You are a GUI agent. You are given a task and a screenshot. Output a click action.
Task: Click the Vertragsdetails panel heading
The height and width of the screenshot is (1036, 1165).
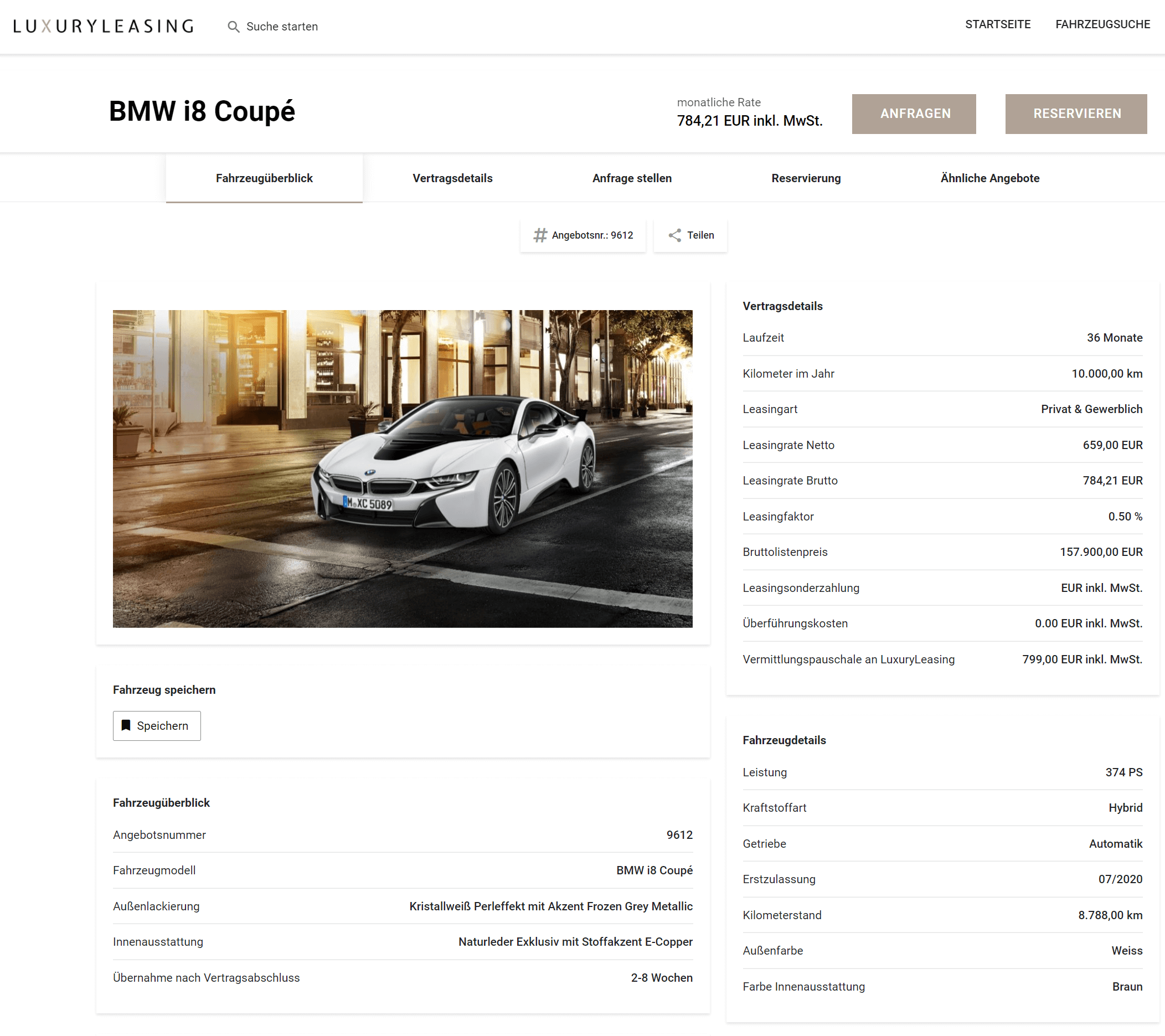coord(782,306)
